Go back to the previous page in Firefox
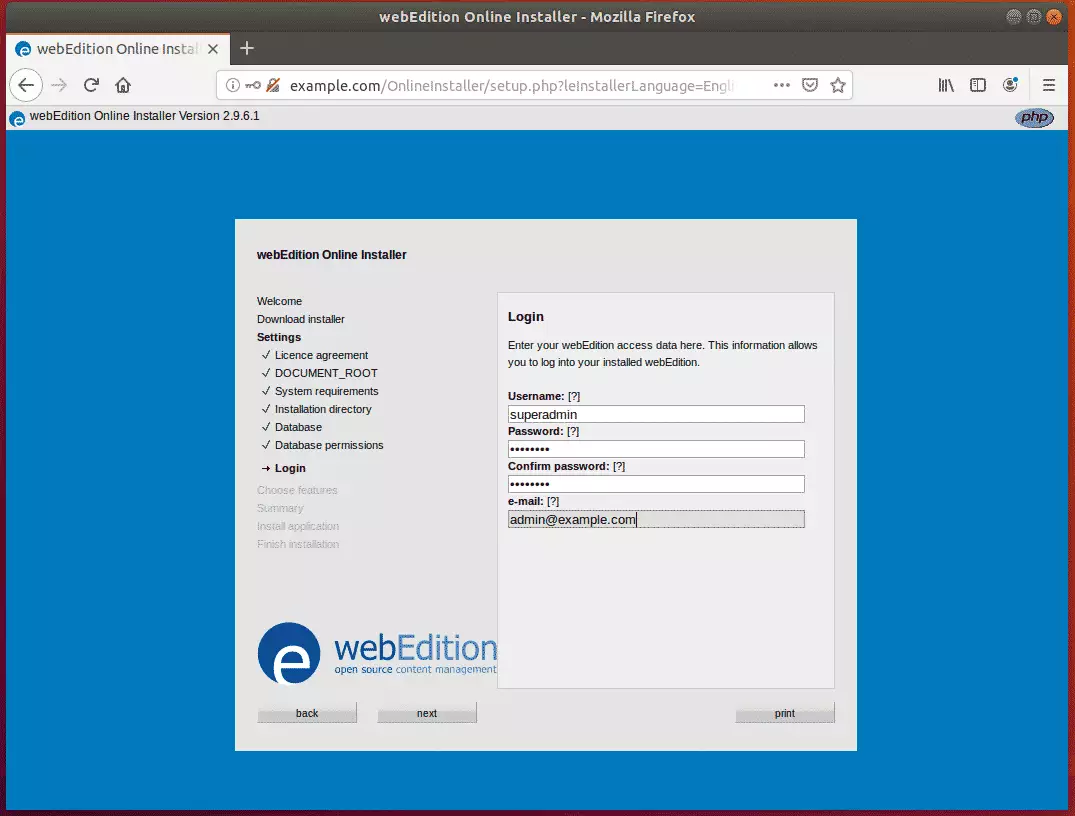 (26, 85)
